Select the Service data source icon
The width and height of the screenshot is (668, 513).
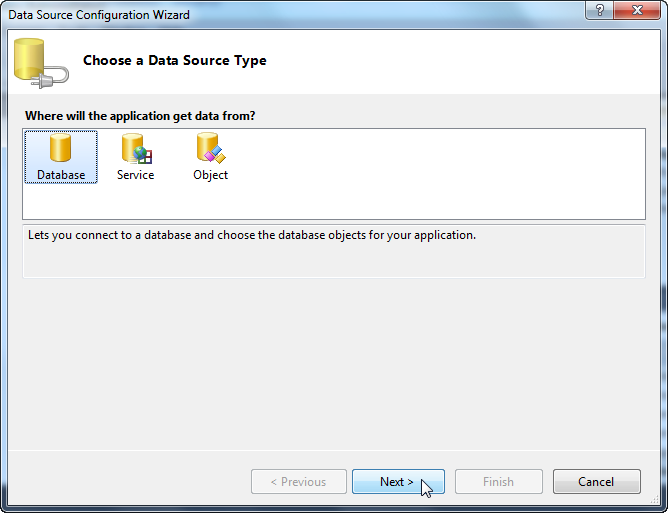coord(136,149)
